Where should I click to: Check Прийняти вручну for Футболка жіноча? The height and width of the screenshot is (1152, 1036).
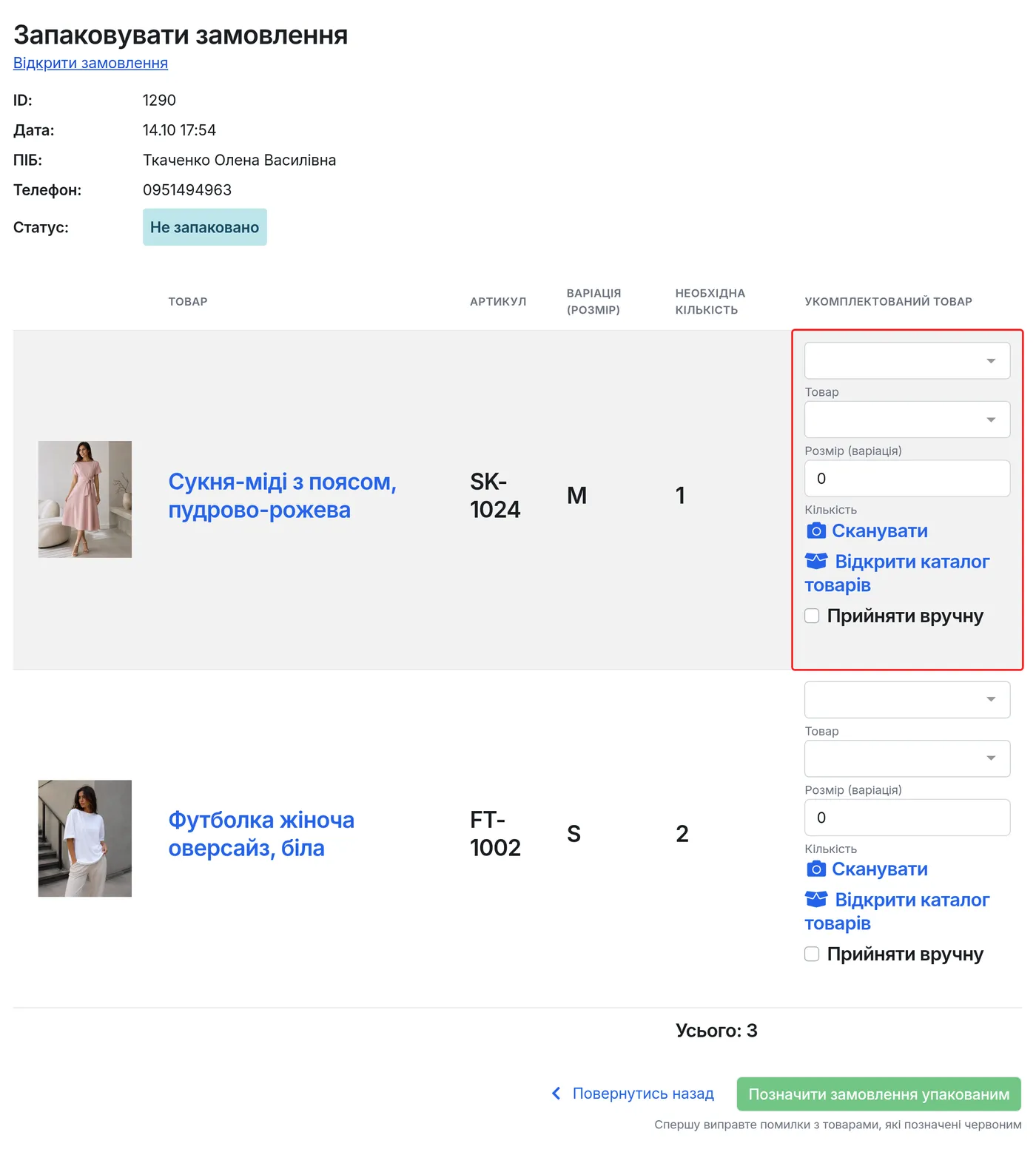[x=812, y=954]
